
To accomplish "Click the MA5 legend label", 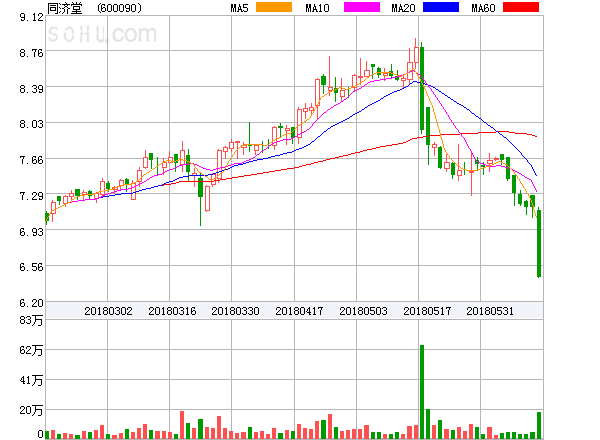I will [239, 8].
